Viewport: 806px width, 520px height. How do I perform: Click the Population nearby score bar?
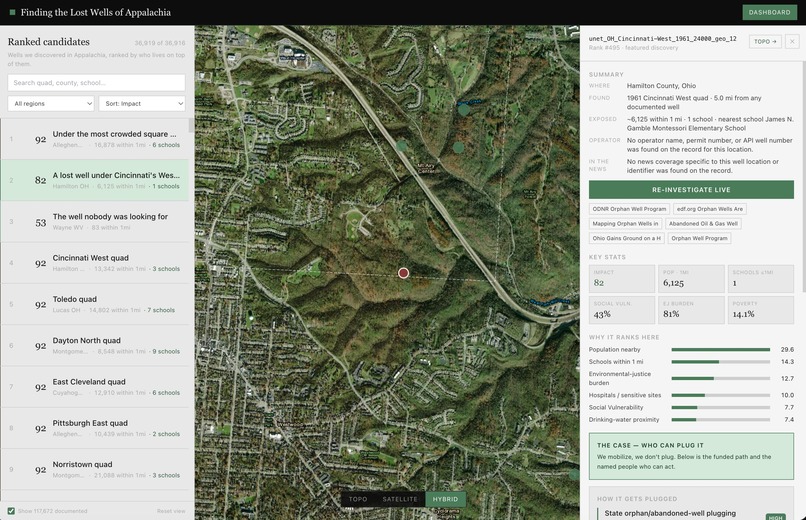click(721, 349)
